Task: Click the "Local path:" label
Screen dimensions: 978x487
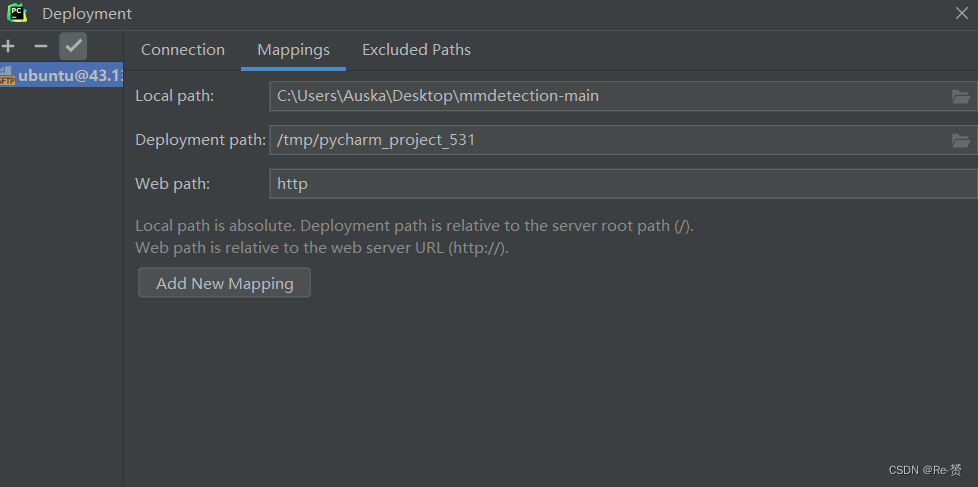Action: pos(175,96)
